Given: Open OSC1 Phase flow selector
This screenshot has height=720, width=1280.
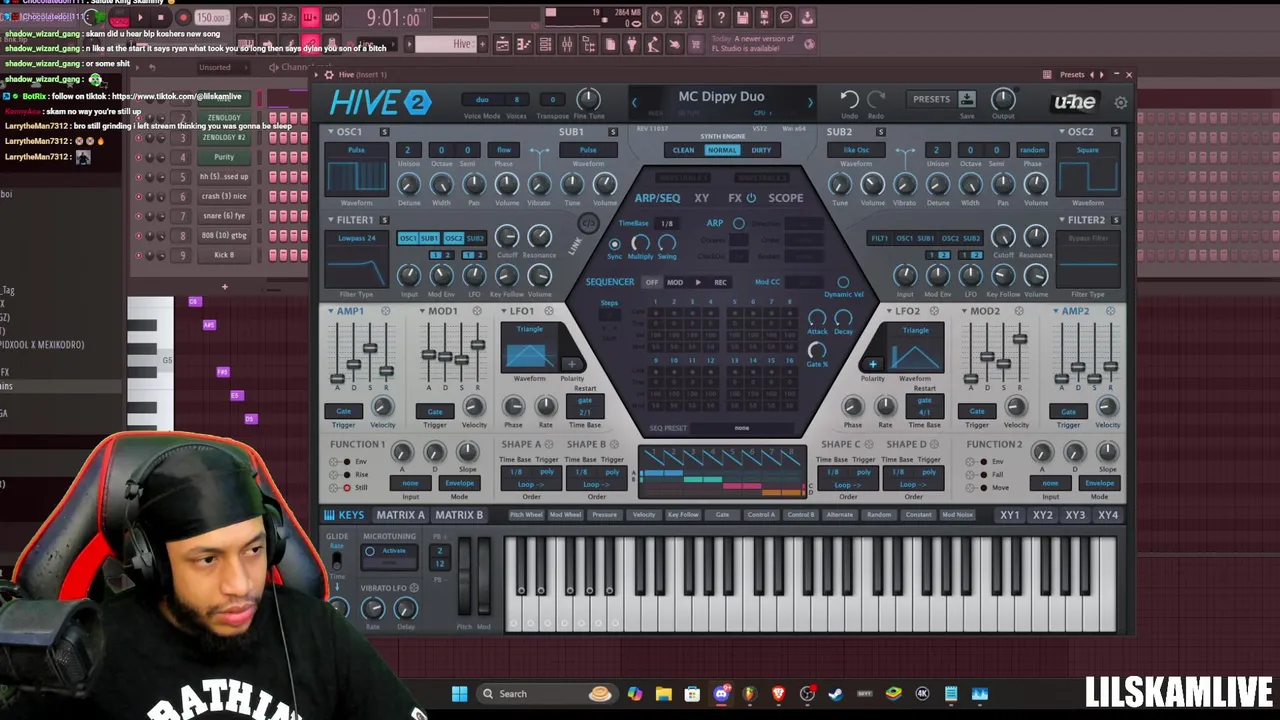Looking at the screenshot, I should click(x=504, y=150).
